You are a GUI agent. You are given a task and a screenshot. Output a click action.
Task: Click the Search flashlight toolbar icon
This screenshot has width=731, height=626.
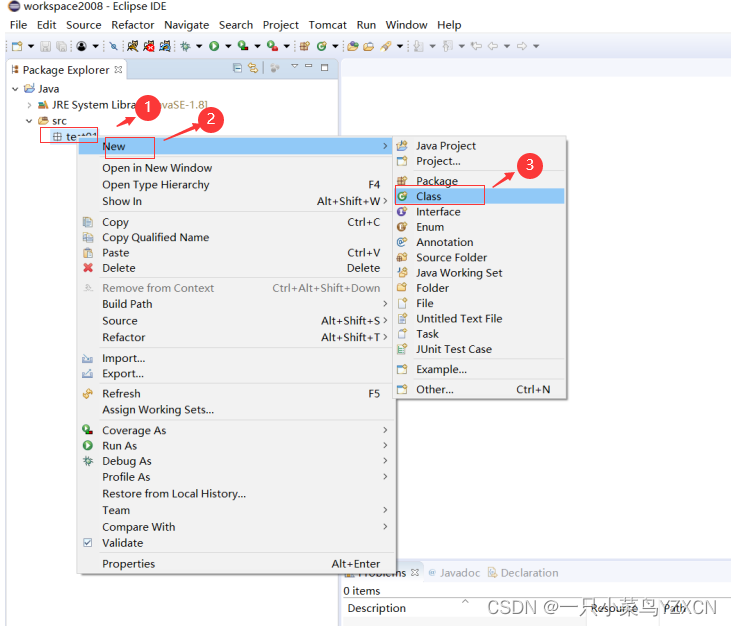click(386, 46)
